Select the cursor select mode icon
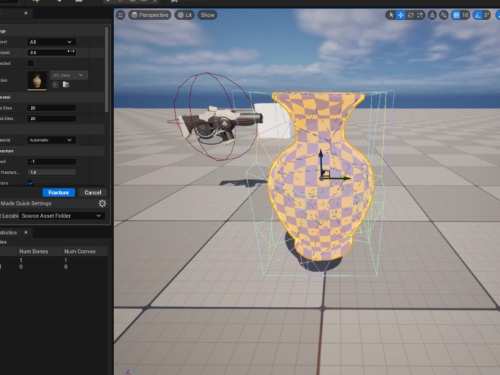Viewport: 500px width, 375px height. click(x=391, y=15)
